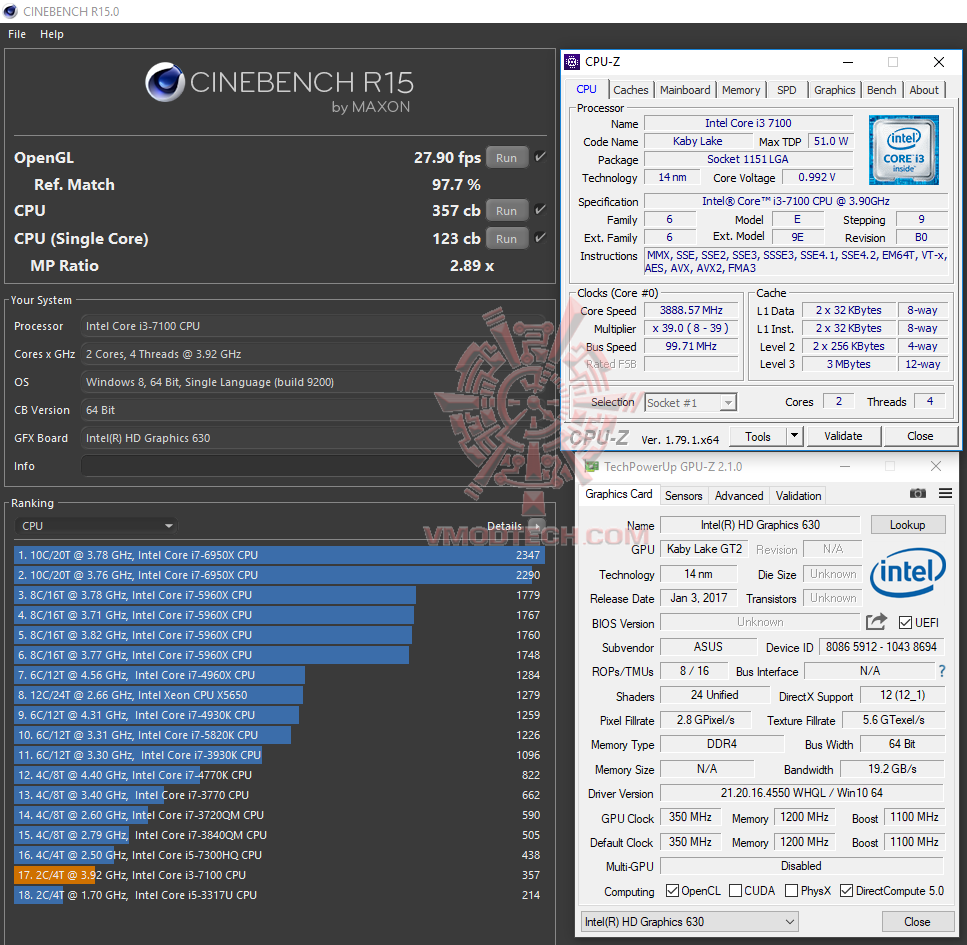Click the Close button in CPU-Z
The image size is (967, 945).
pyautogui.click(x=920, y=436)
